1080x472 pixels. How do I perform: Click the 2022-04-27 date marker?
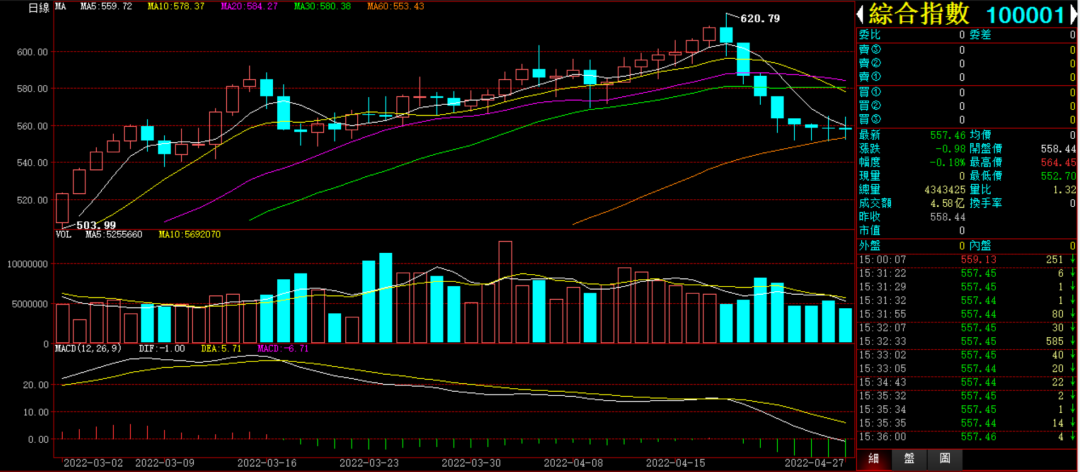click(x=816, y=465)
